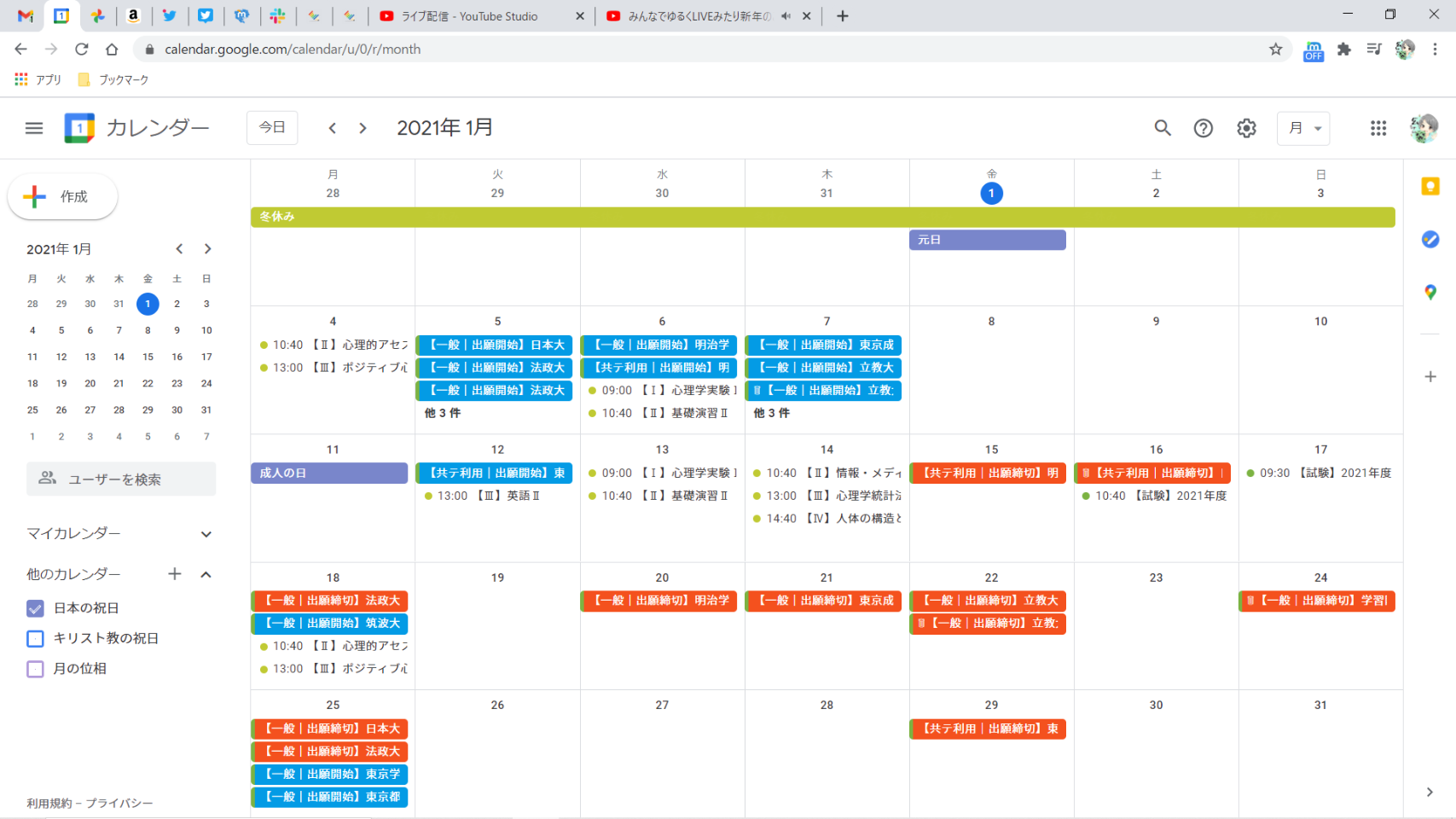
Task: Open Google Tasks in side panel
Action: click(1430, 240)
